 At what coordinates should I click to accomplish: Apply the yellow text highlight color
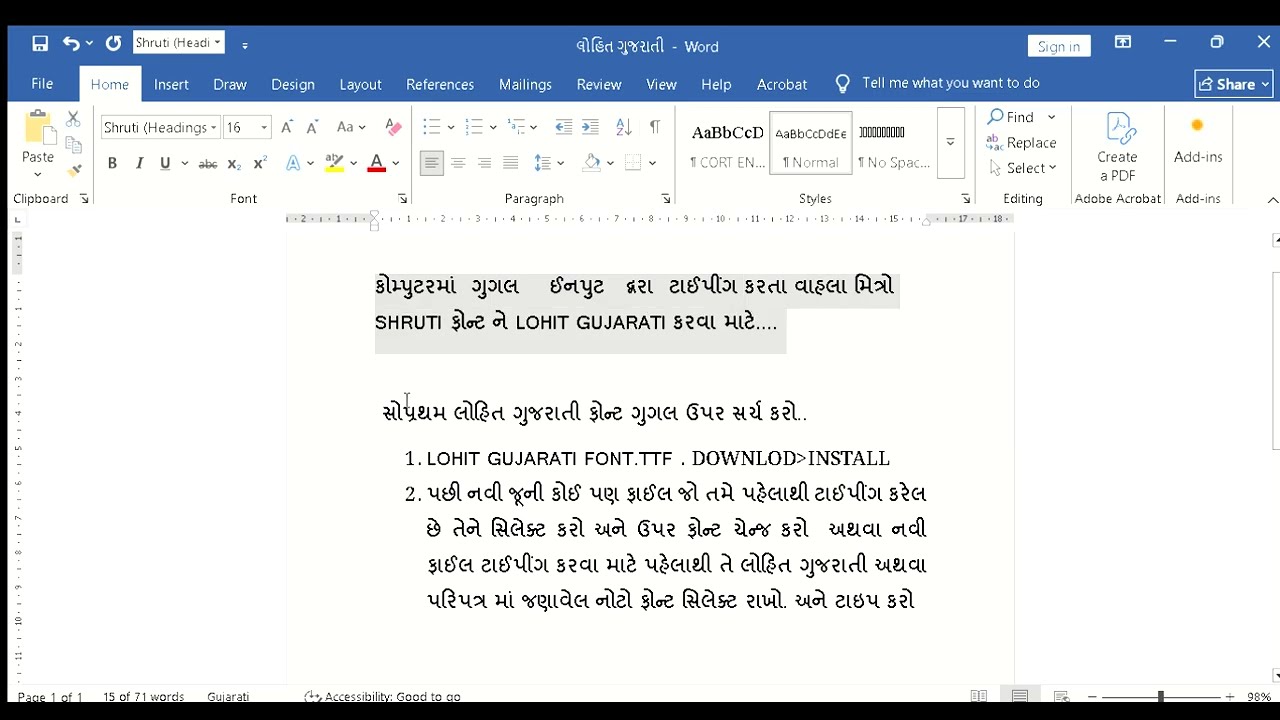coord(334,163)
